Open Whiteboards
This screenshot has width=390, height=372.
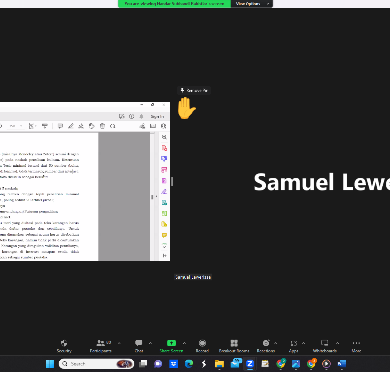tap(324, 346)
